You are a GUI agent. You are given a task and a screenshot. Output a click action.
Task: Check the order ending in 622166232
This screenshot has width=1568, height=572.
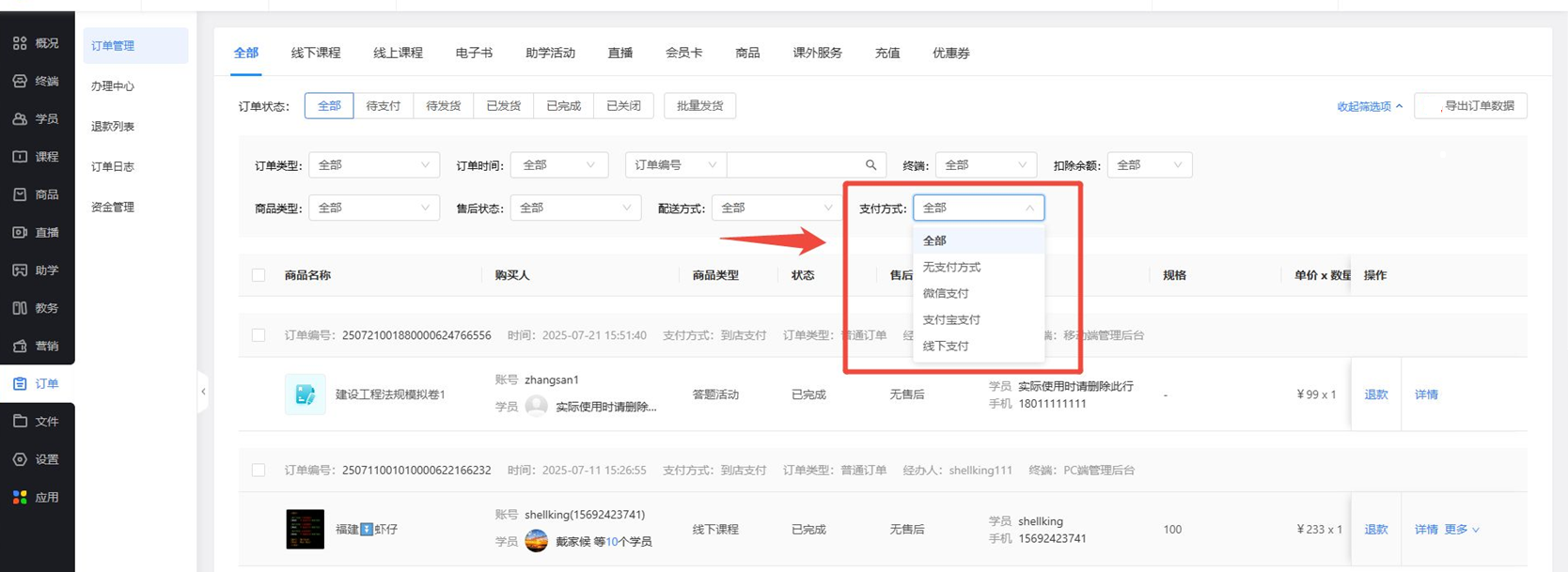click(259, 471)
